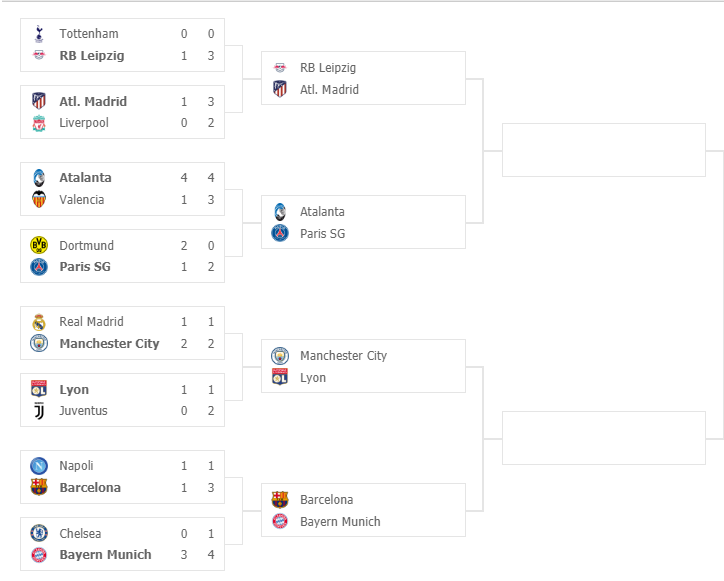724x581 pixels.
Task: Click the Real Madrid crest
Action: pos(39,321)
